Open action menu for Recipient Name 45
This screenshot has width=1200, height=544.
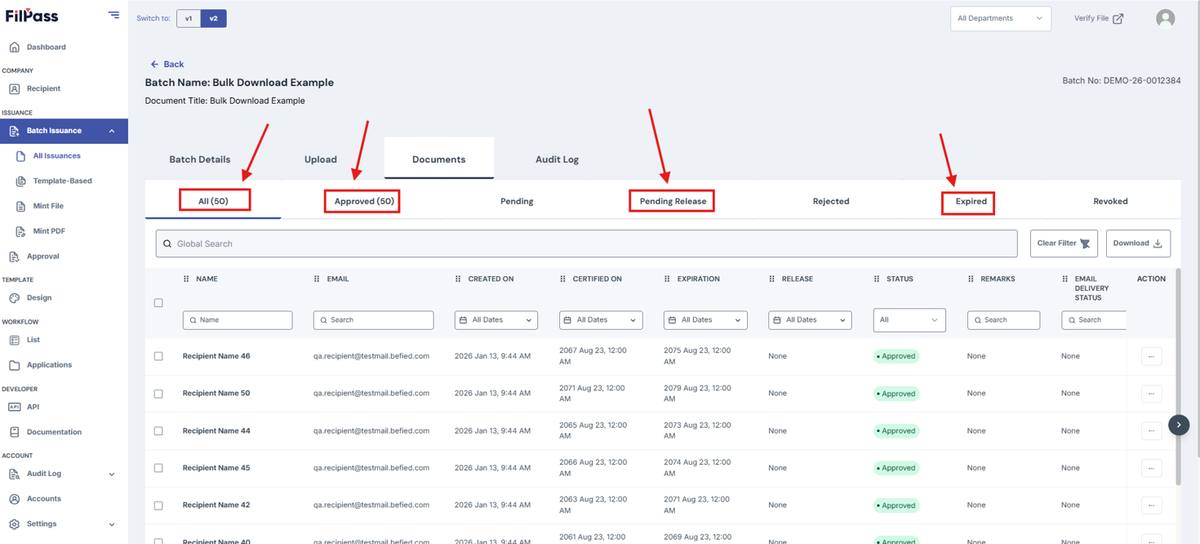[x=1151, y=468]
